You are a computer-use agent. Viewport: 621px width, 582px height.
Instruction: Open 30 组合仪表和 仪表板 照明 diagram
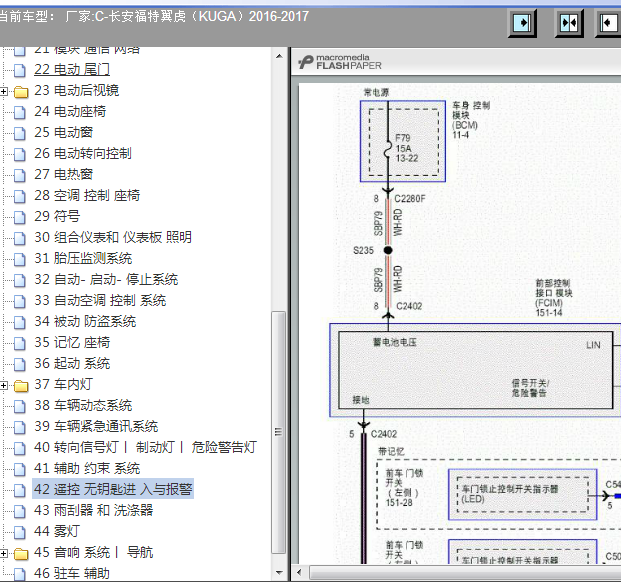click(x=112, y=237)
